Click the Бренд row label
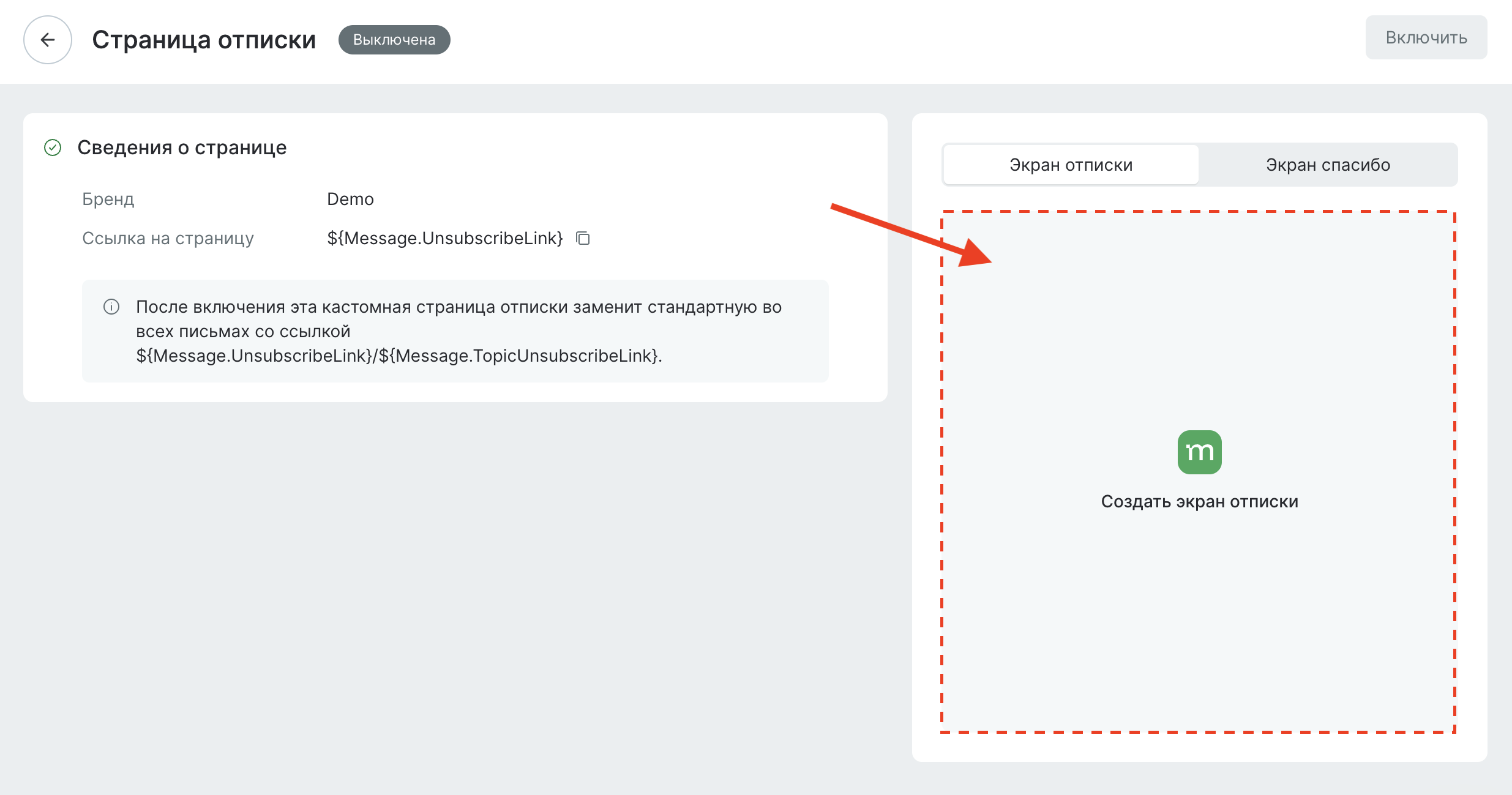This screenshot has width=1512, height=795. point(108,198)
